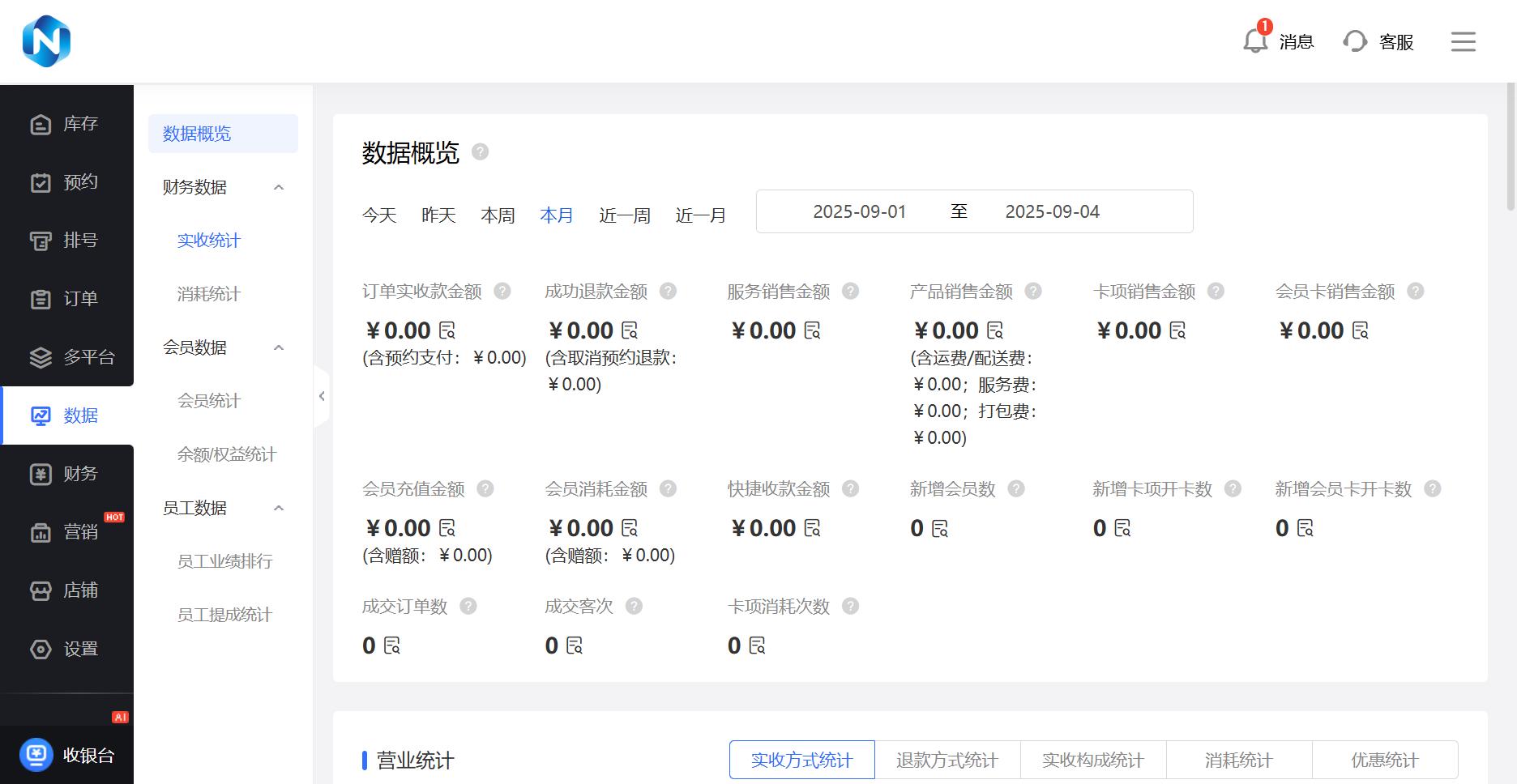Open detail icon beside 成交订单数 count
Viewport: 1517px width, 784px height.
392,646
